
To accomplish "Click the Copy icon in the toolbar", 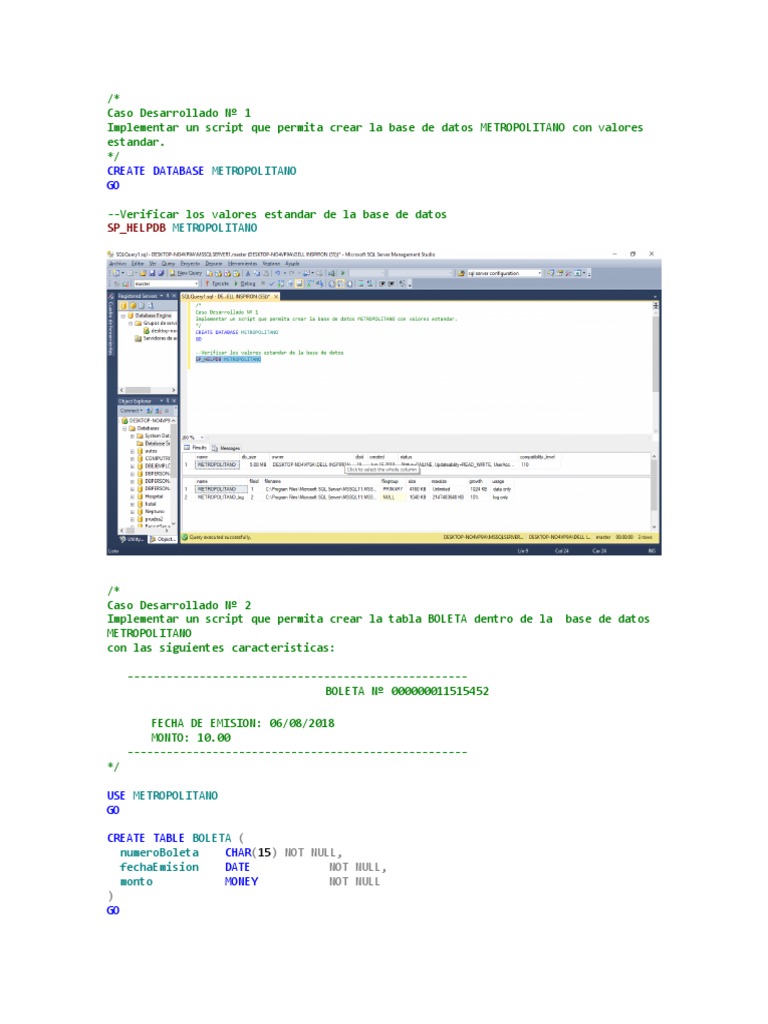I will [257, 274].
